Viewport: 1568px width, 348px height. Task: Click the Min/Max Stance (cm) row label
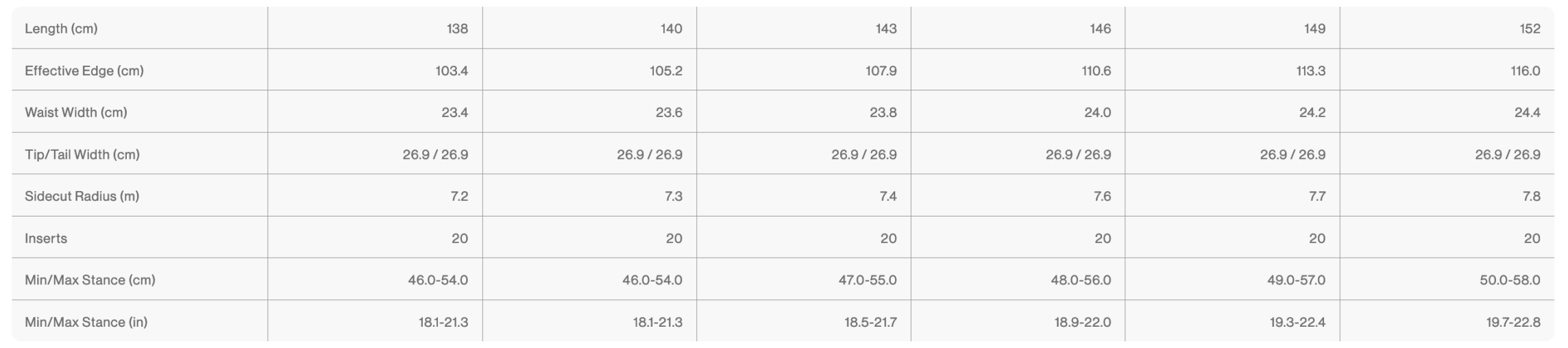(x=90, y=280)
